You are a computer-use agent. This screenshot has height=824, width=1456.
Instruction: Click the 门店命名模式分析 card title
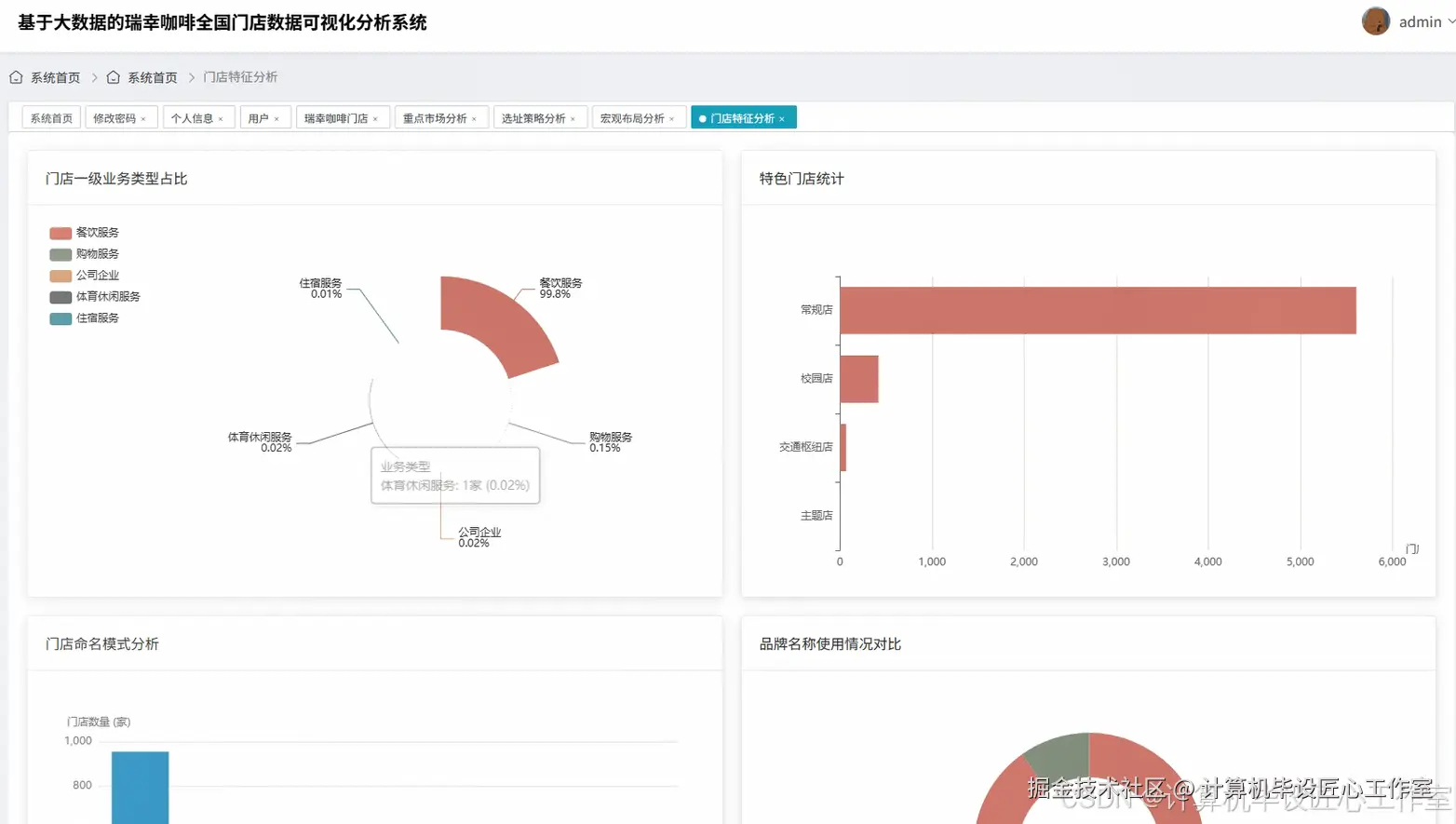pos(102,644)
